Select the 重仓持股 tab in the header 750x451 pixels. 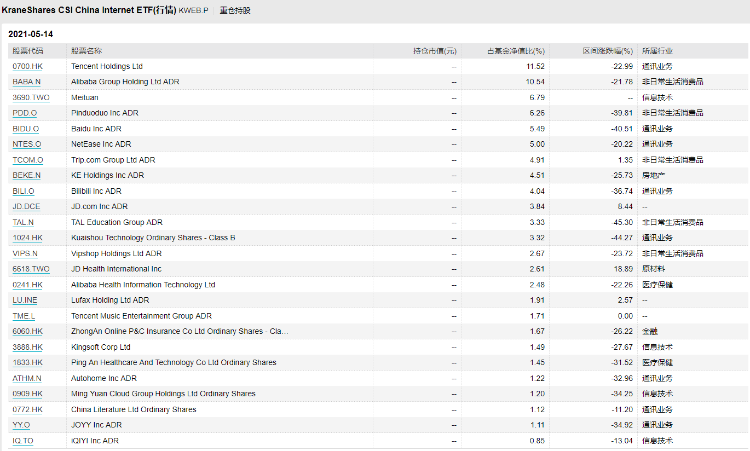pos(235,11)
